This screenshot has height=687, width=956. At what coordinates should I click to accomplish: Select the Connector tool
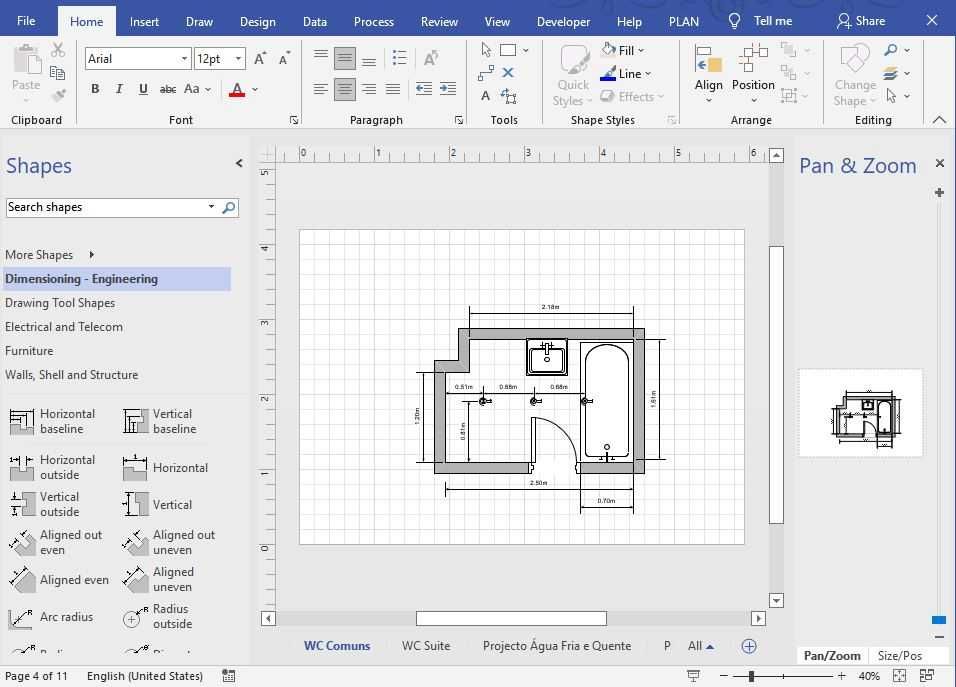486,73
